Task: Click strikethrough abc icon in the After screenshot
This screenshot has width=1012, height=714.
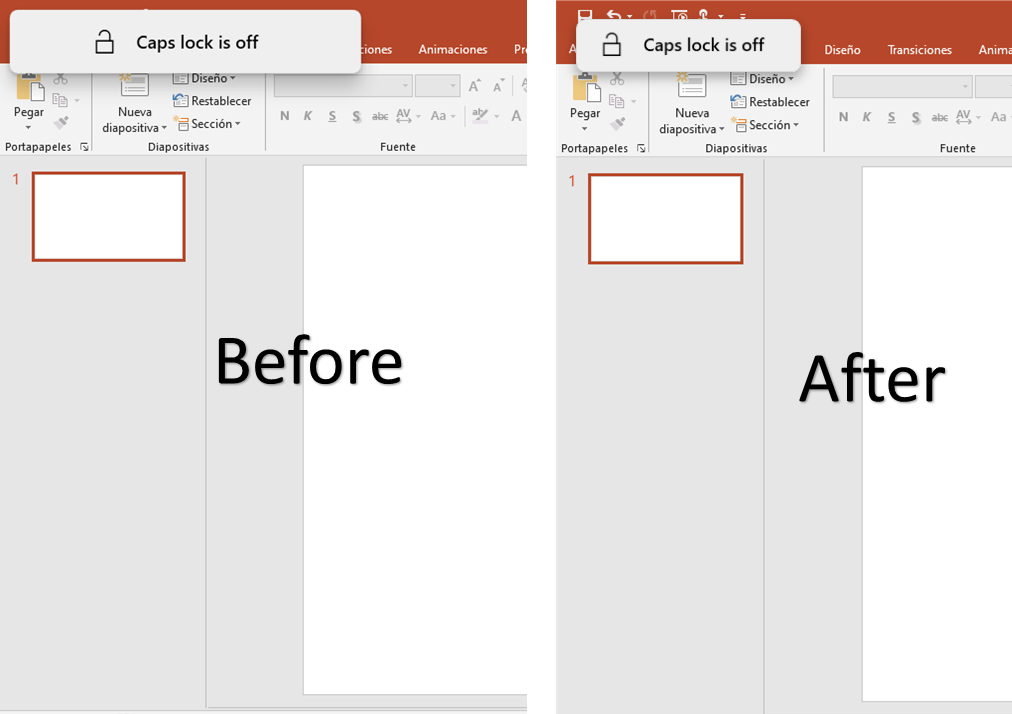Action: (940, 117)
